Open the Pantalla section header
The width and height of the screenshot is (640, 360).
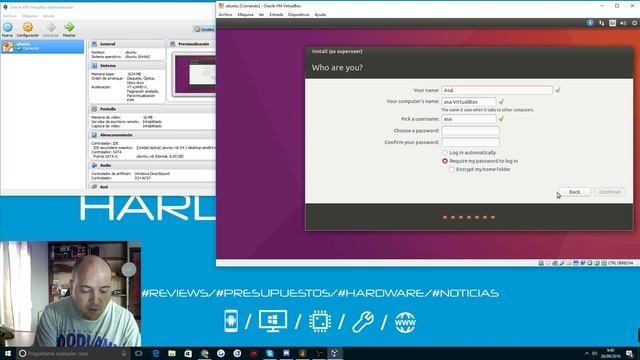(152, 109)
